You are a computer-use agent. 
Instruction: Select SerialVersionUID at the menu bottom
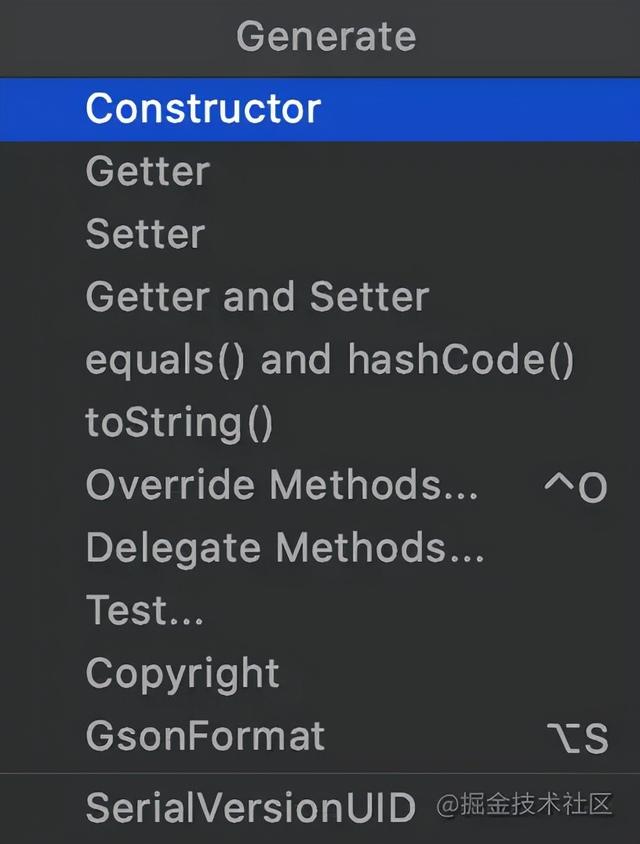(250, 806)
